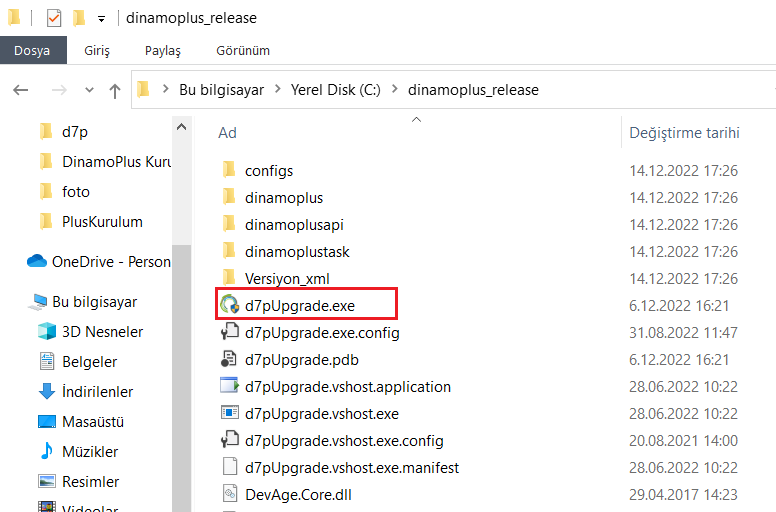
Task: Select the DinamoPlus Kuru folder in the navigation pane
Action: (116, 162)
